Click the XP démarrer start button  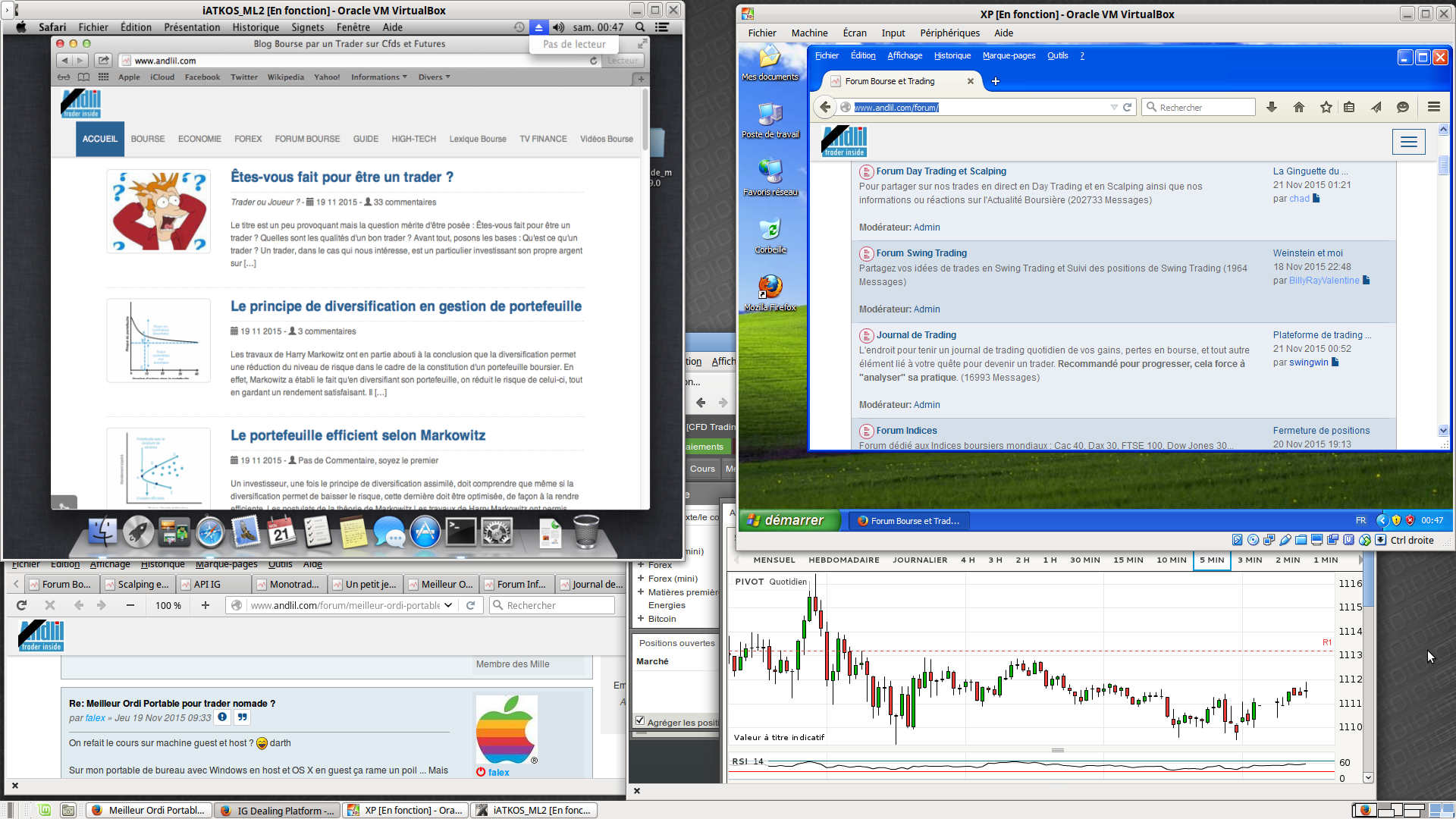(x=789, y=520)
